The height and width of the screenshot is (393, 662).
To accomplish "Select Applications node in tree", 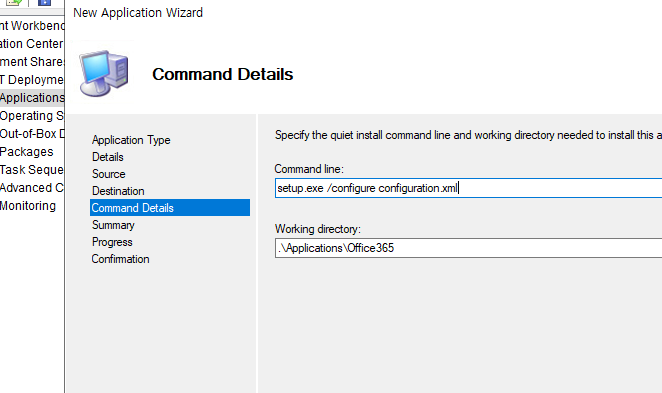I will pyautogui.click(x=32, y=98).
